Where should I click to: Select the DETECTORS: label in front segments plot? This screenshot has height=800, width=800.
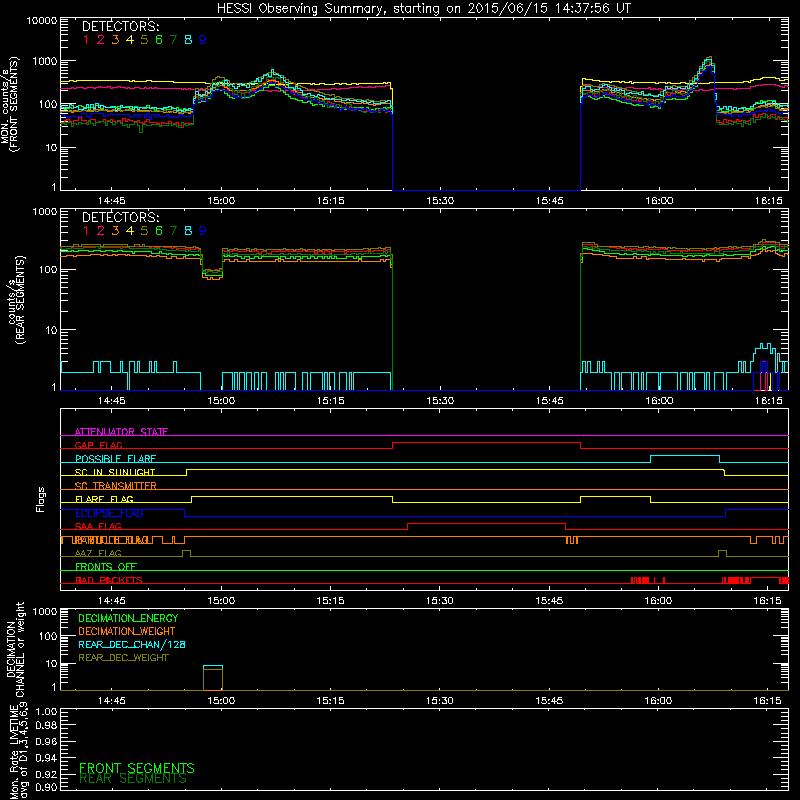(121, 26)
